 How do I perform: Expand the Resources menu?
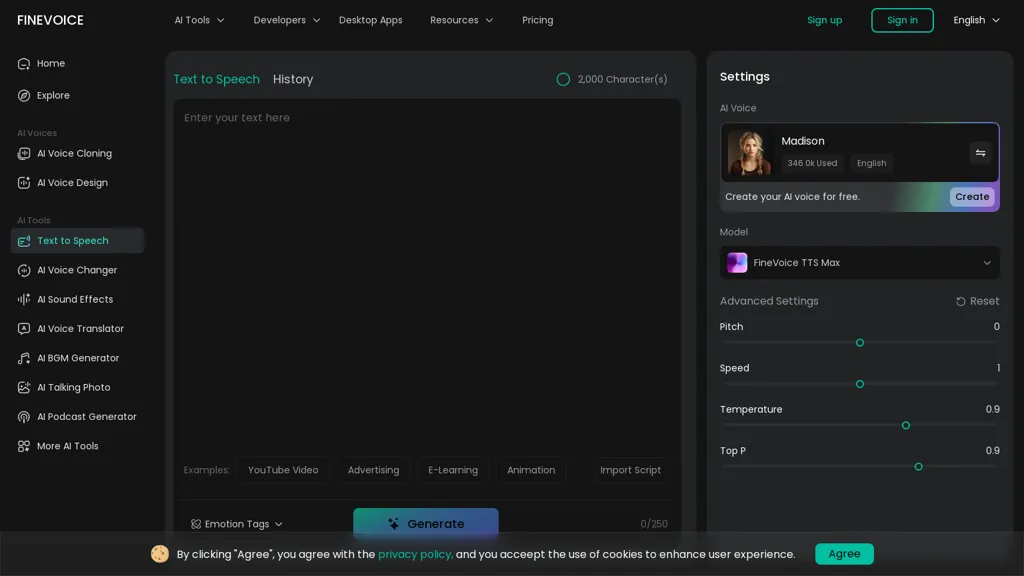(x=461, y=20)
